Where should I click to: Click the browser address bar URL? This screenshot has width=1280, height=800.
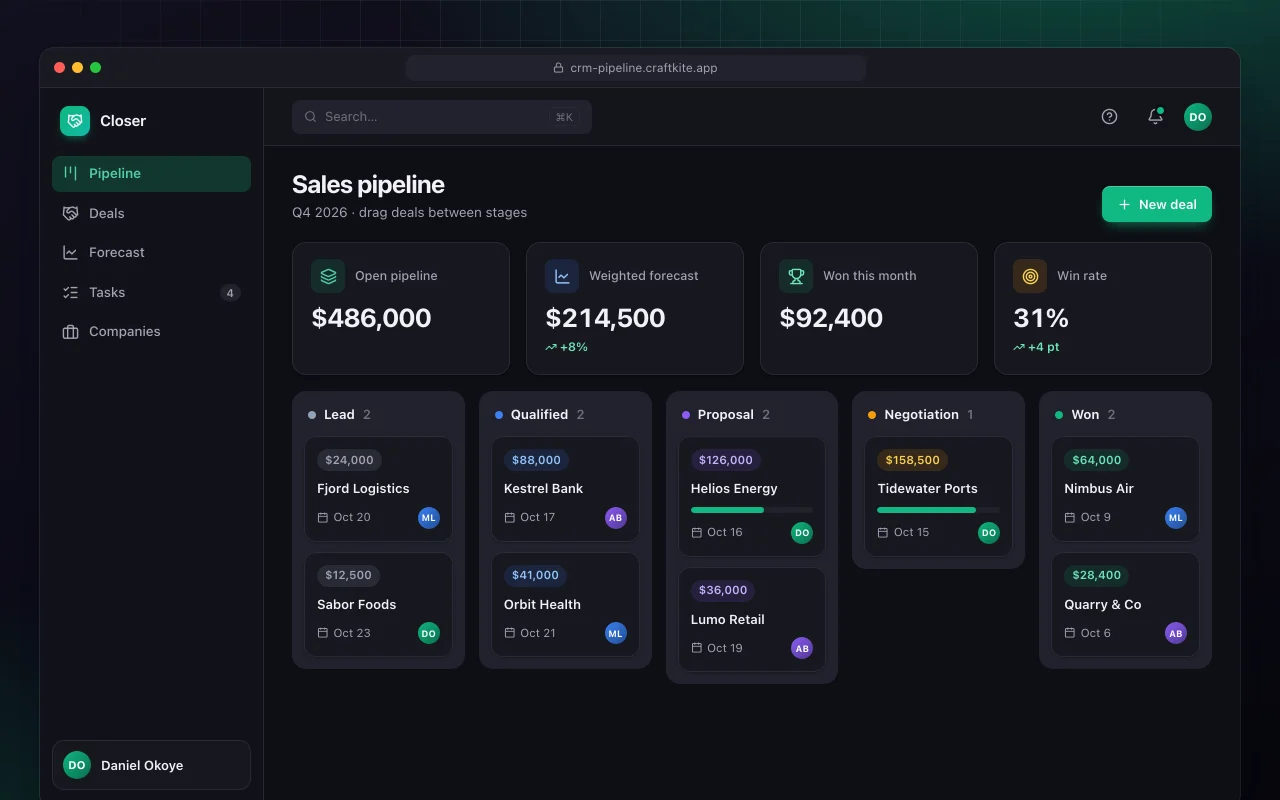tap(636, 68)
